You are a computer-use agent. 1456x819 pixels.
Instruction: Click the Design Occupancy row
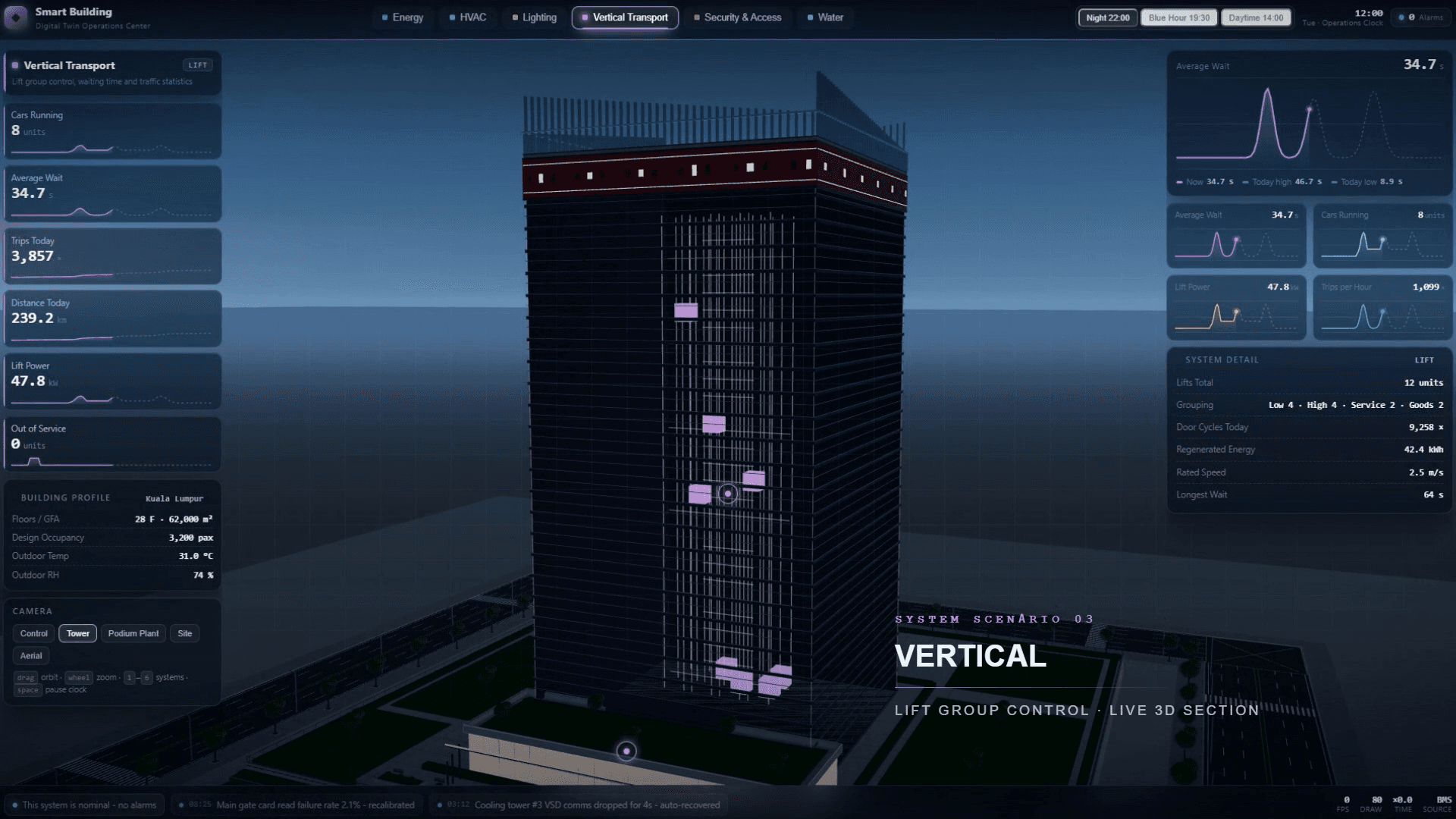tap(112, 538)
